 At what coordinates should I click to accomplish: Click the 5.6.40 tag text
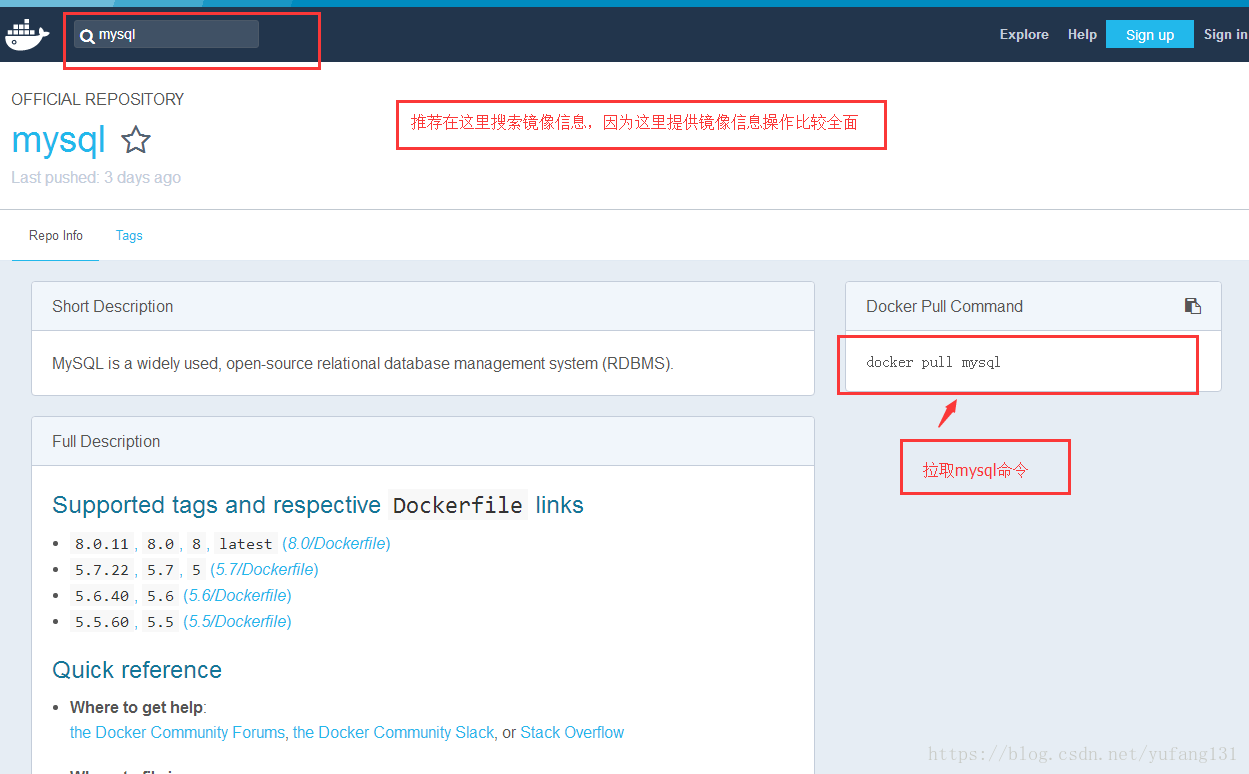pyautogui.click(x=102, y=596)
